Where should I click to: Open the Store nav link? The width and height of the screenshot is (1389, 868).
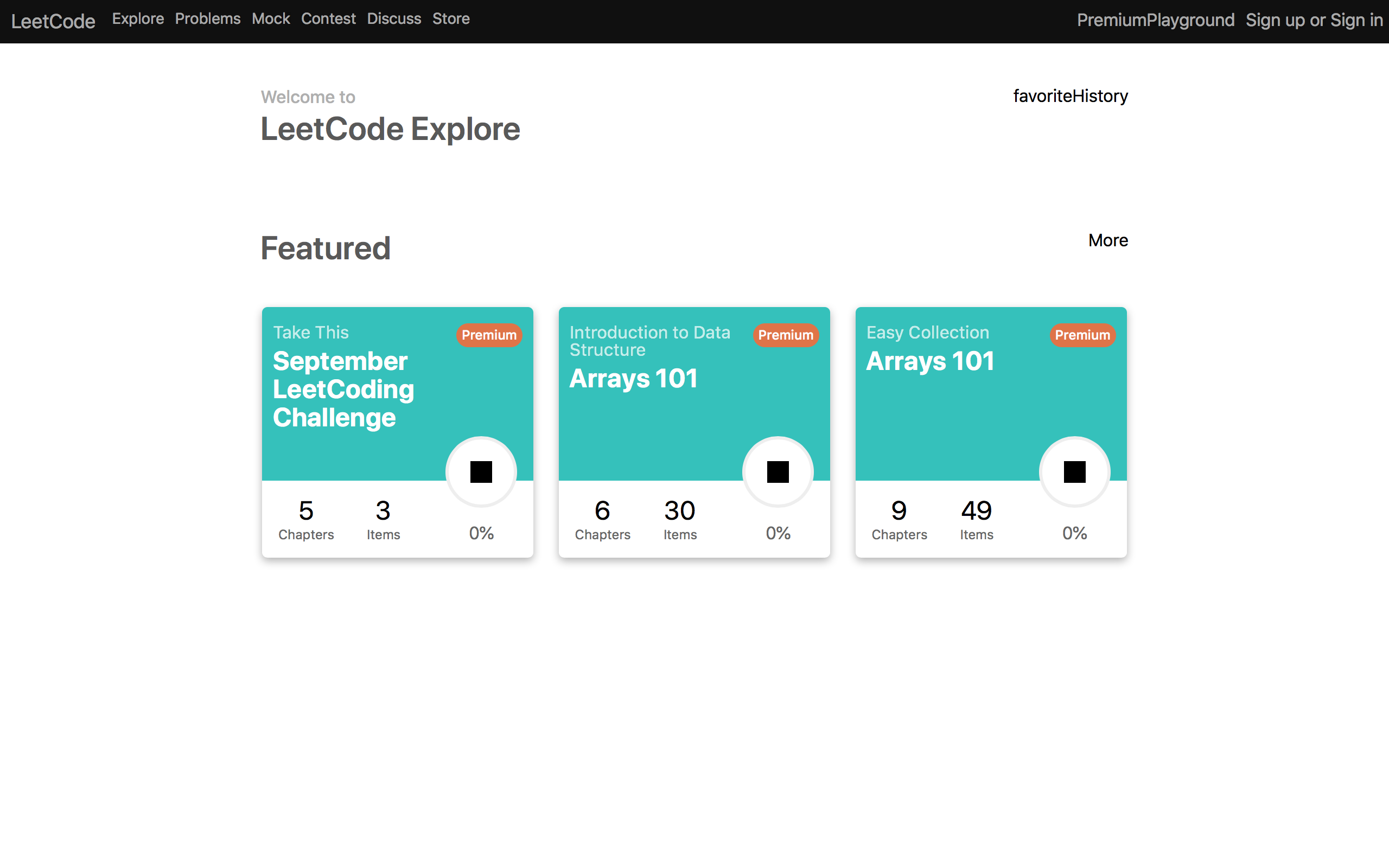pos(451,19)
